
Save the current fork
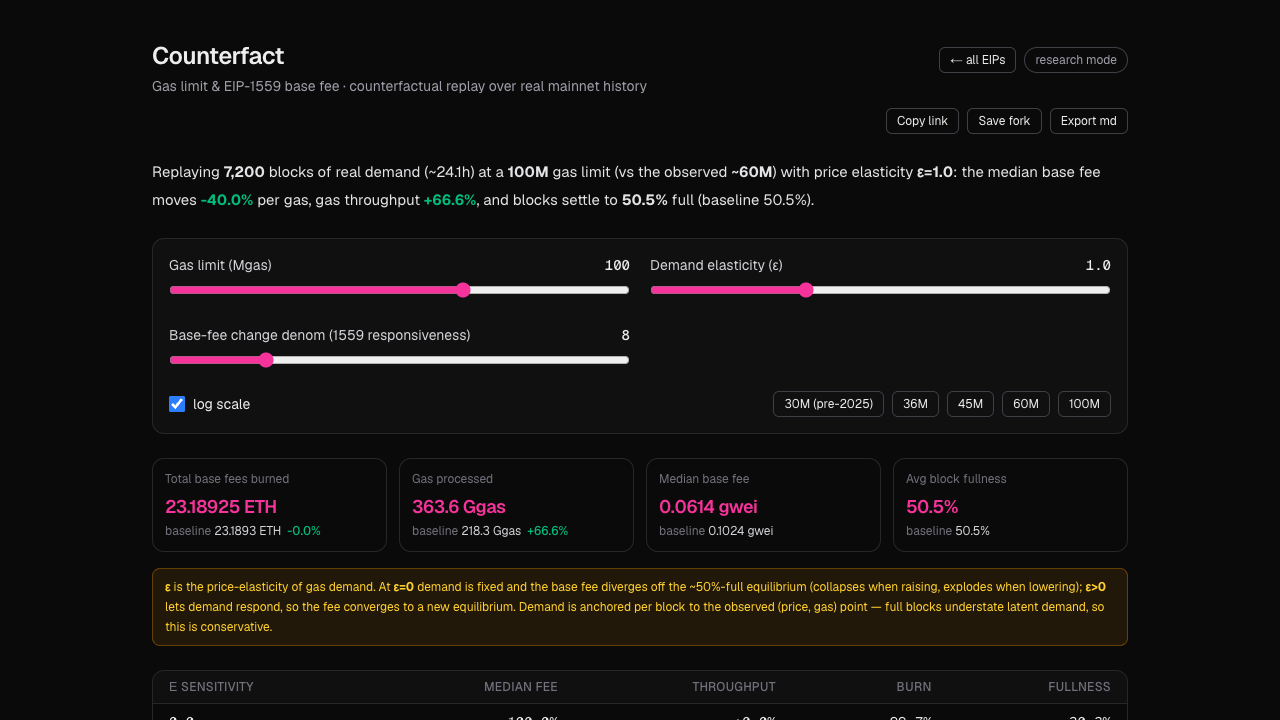click(1004, 121)
